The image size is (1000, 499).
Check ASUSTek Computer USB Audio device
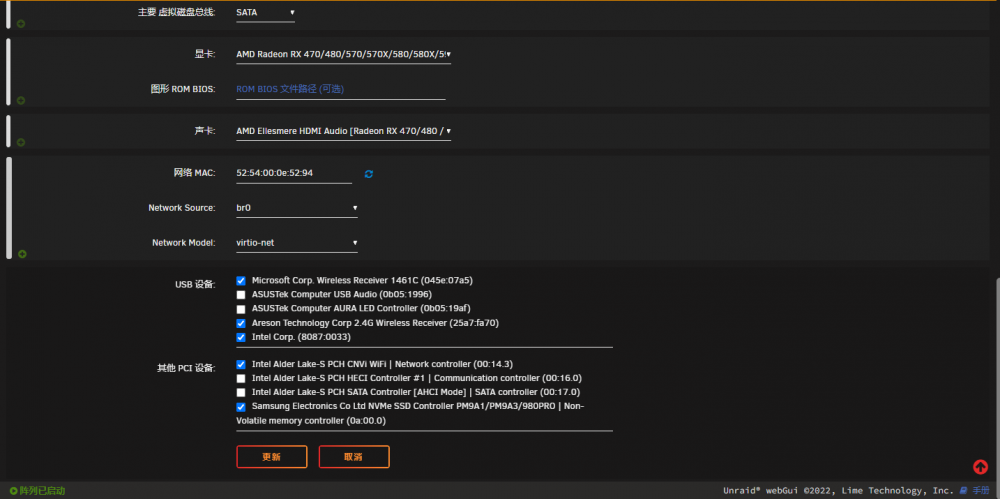tap(241, 295)
